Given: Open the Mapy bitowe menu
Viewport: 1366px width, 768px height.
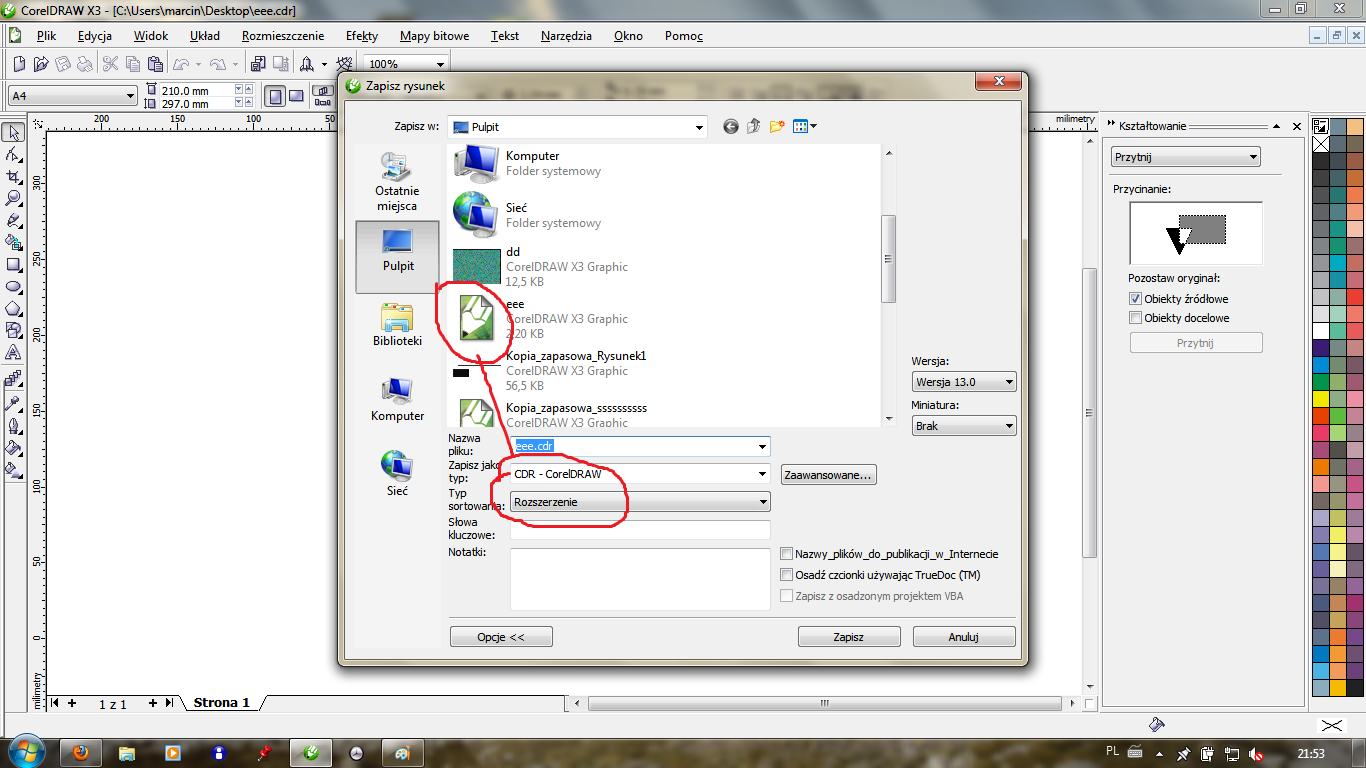Looking at the screenshot, I should point(434,36).
